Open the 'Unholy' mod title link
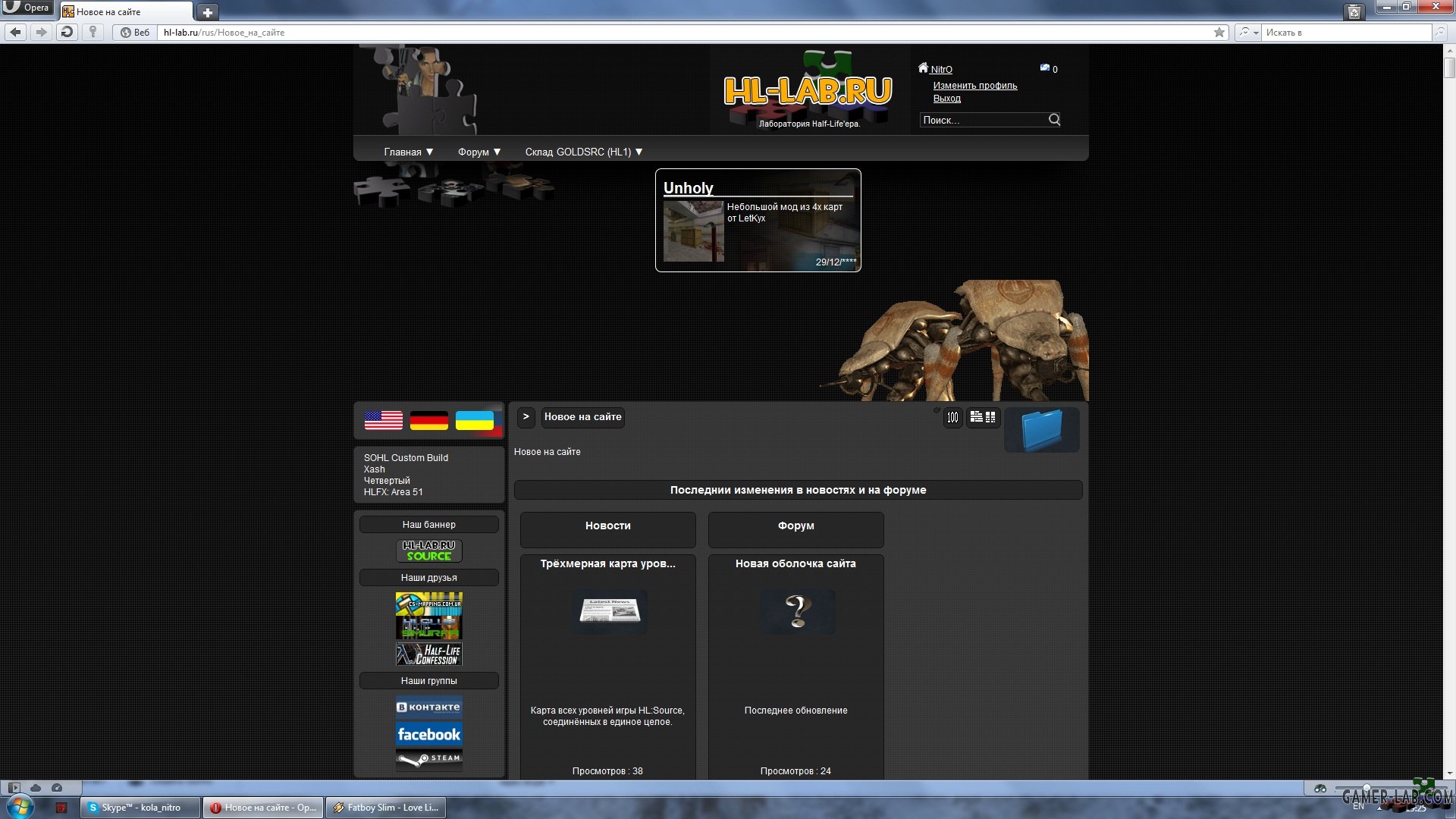1456x819 pixels. coord(689,188)
